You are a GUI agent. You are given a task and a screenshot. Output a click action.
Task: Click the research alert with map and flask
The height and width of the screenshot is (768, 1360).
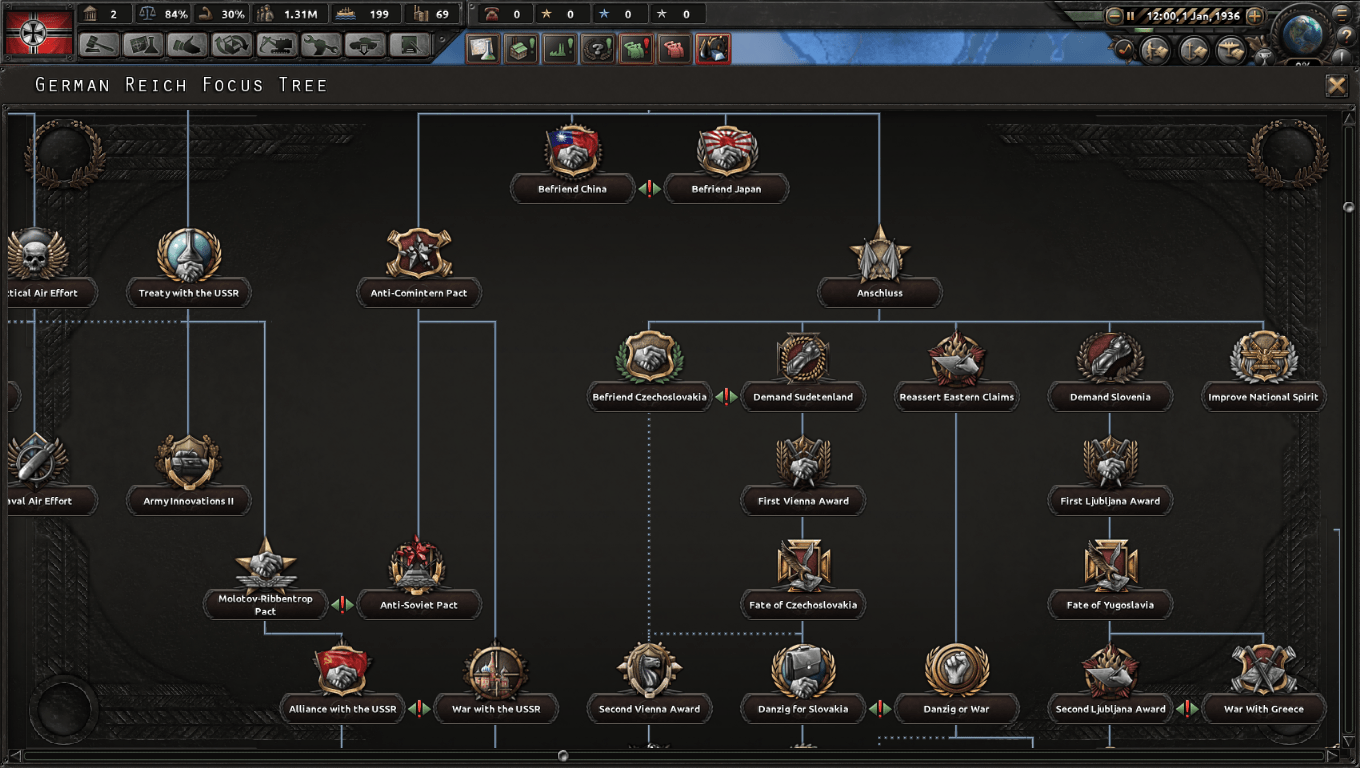click(x=483, y=48)
